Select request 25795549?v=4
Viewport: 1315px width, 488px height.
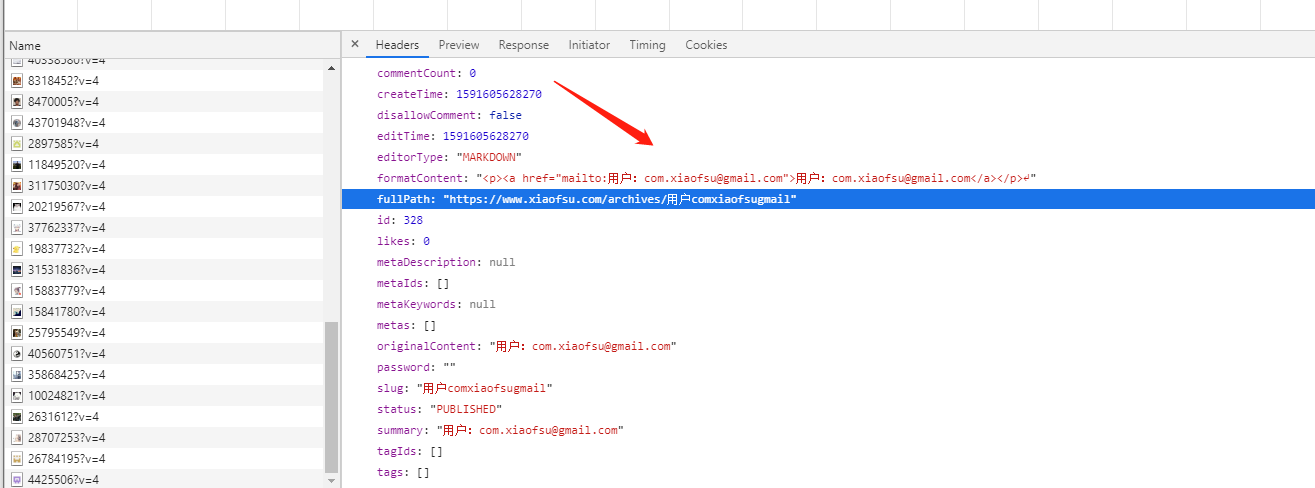tap(162, 332)
